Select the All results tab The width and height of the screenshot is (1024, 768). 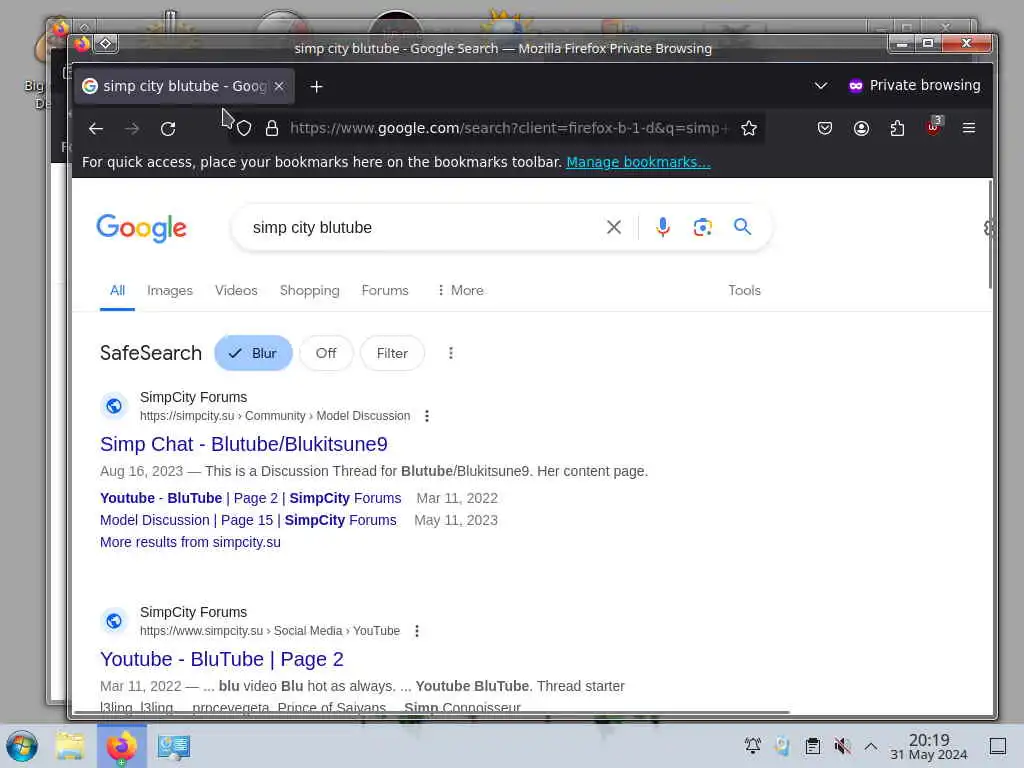(x=118, y=291)
